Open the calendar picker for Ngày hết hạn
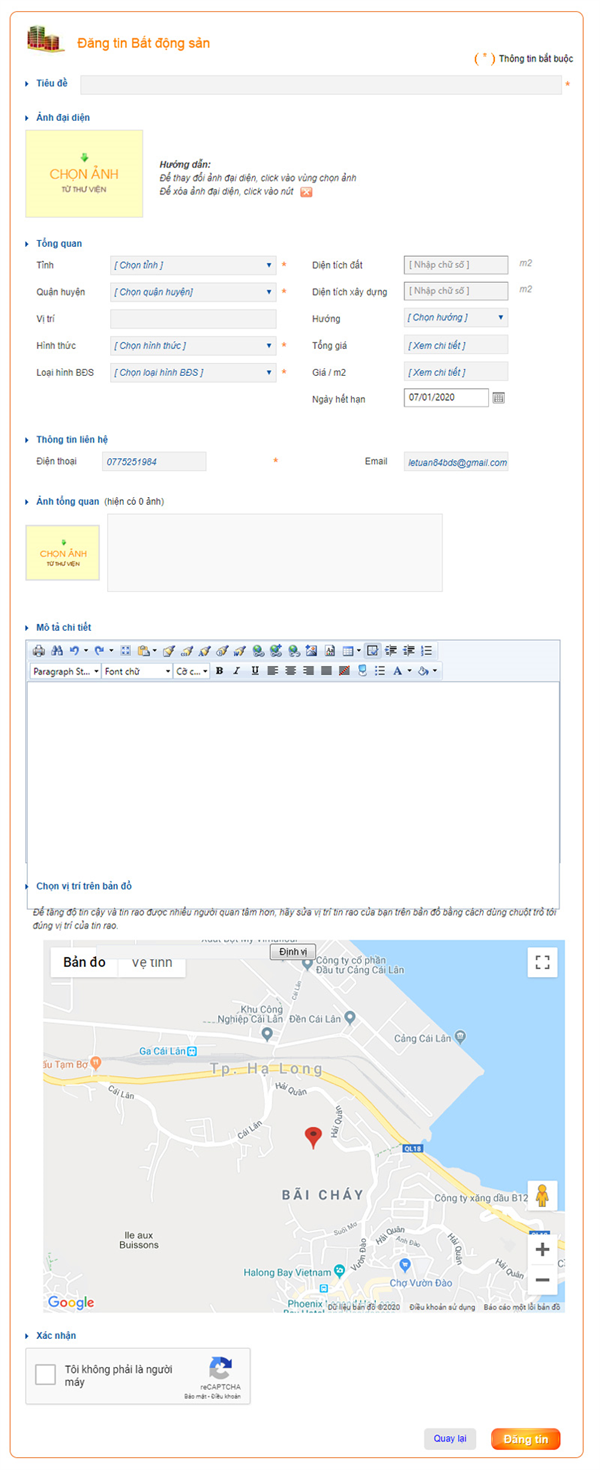This screenshot has width=600, height=1470. point(499,398)
